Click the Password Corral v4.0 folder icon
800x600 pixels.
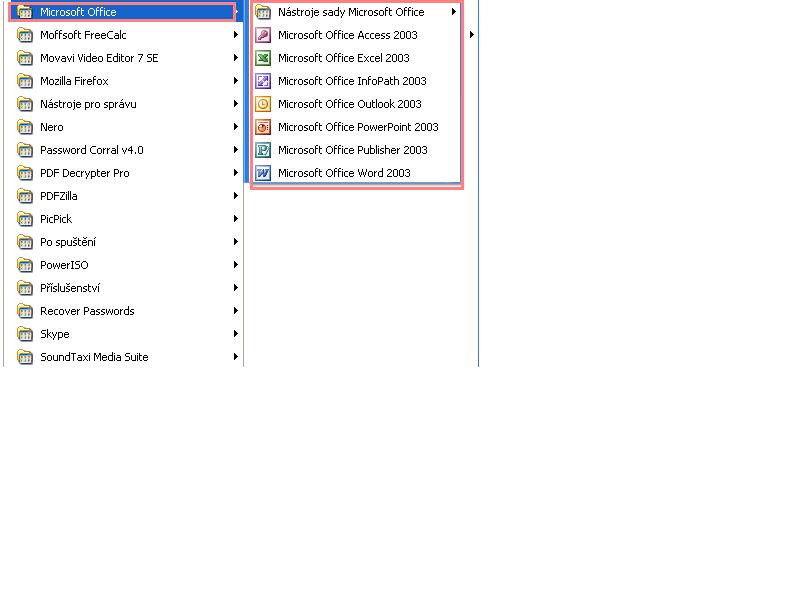(x=24, y=149)
